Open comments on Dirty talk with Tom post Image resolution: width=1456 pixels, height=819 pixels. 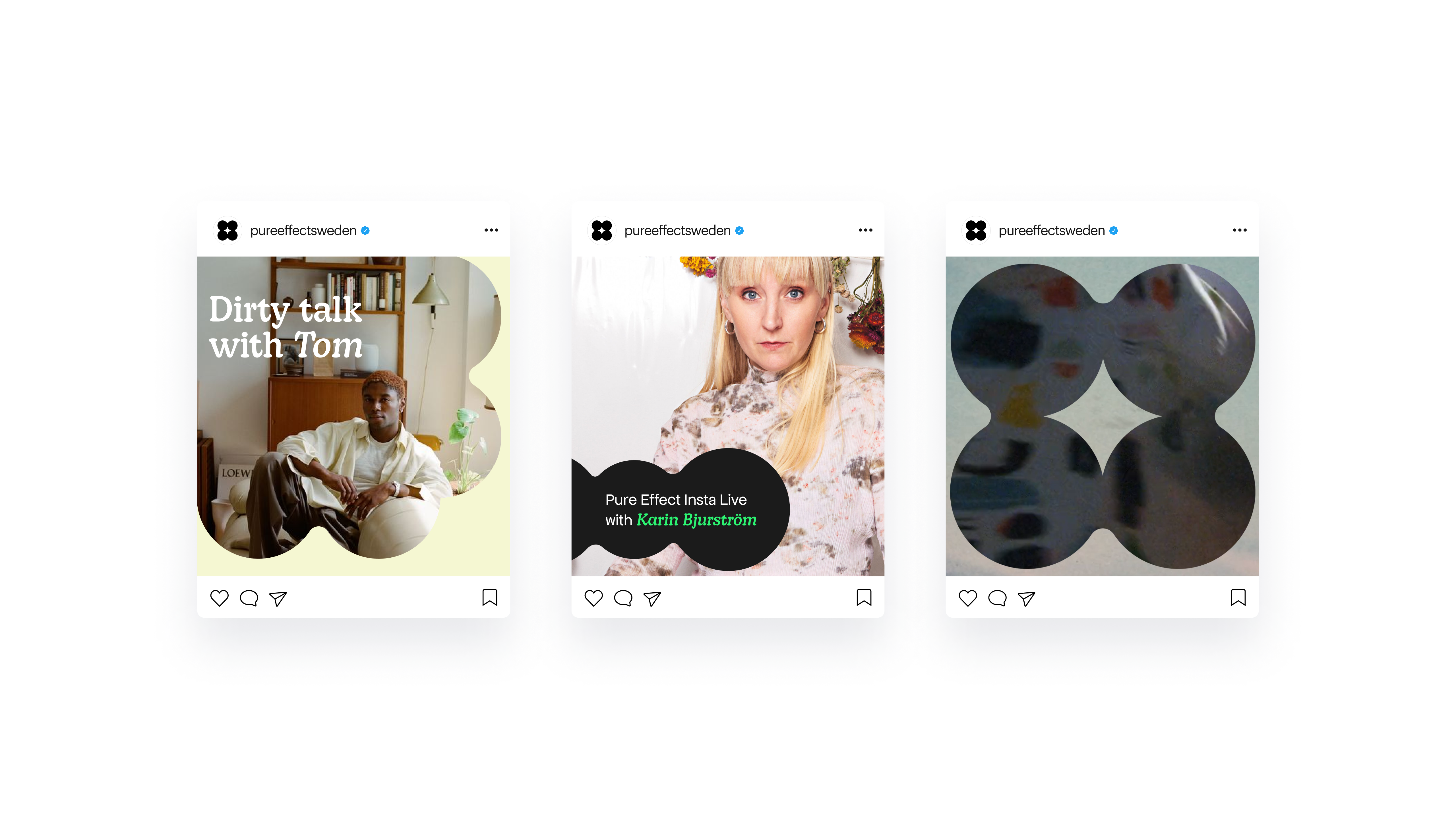tap(249, 598)
